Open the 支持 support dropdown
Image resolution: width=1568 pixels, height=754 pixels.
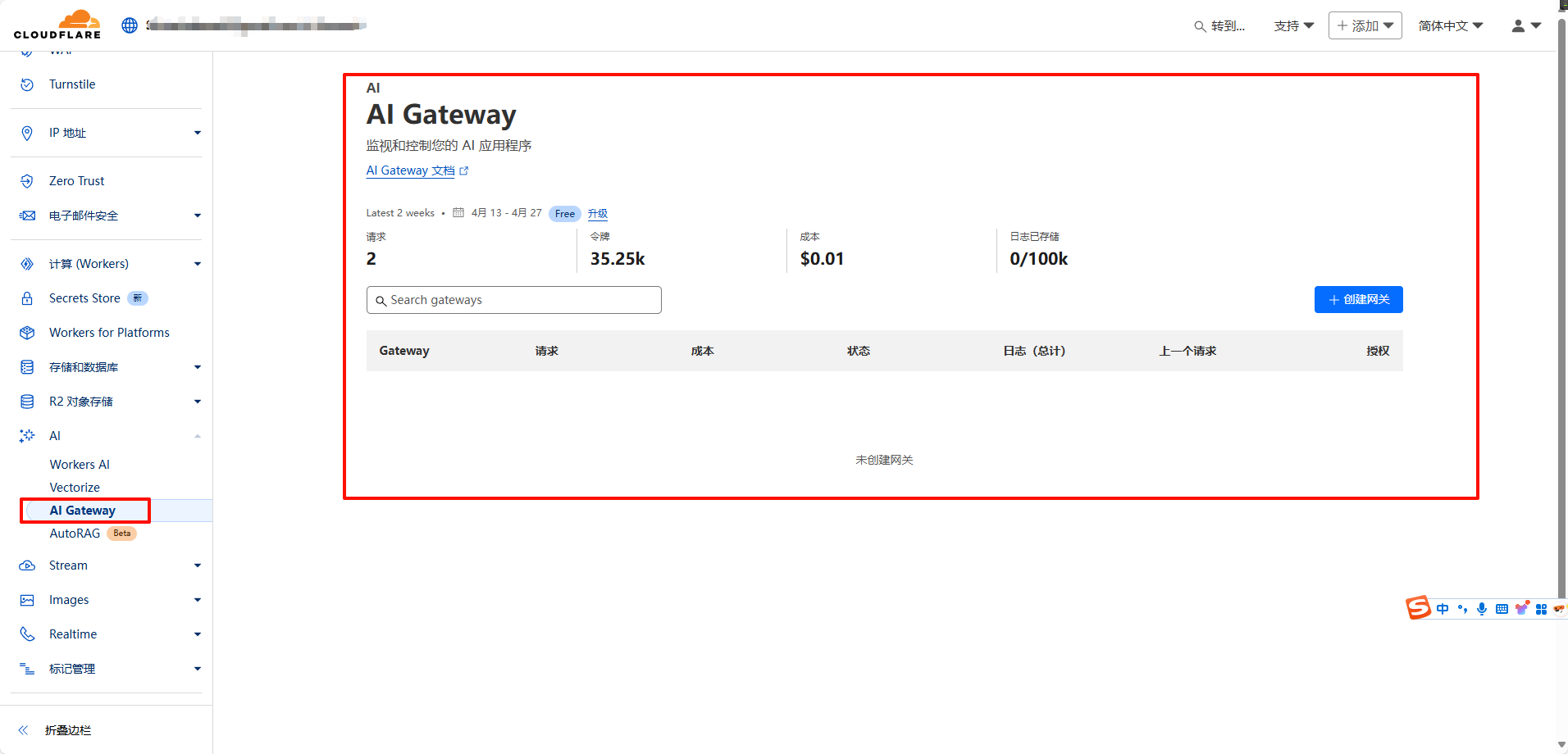click(x=1293, y=26)
